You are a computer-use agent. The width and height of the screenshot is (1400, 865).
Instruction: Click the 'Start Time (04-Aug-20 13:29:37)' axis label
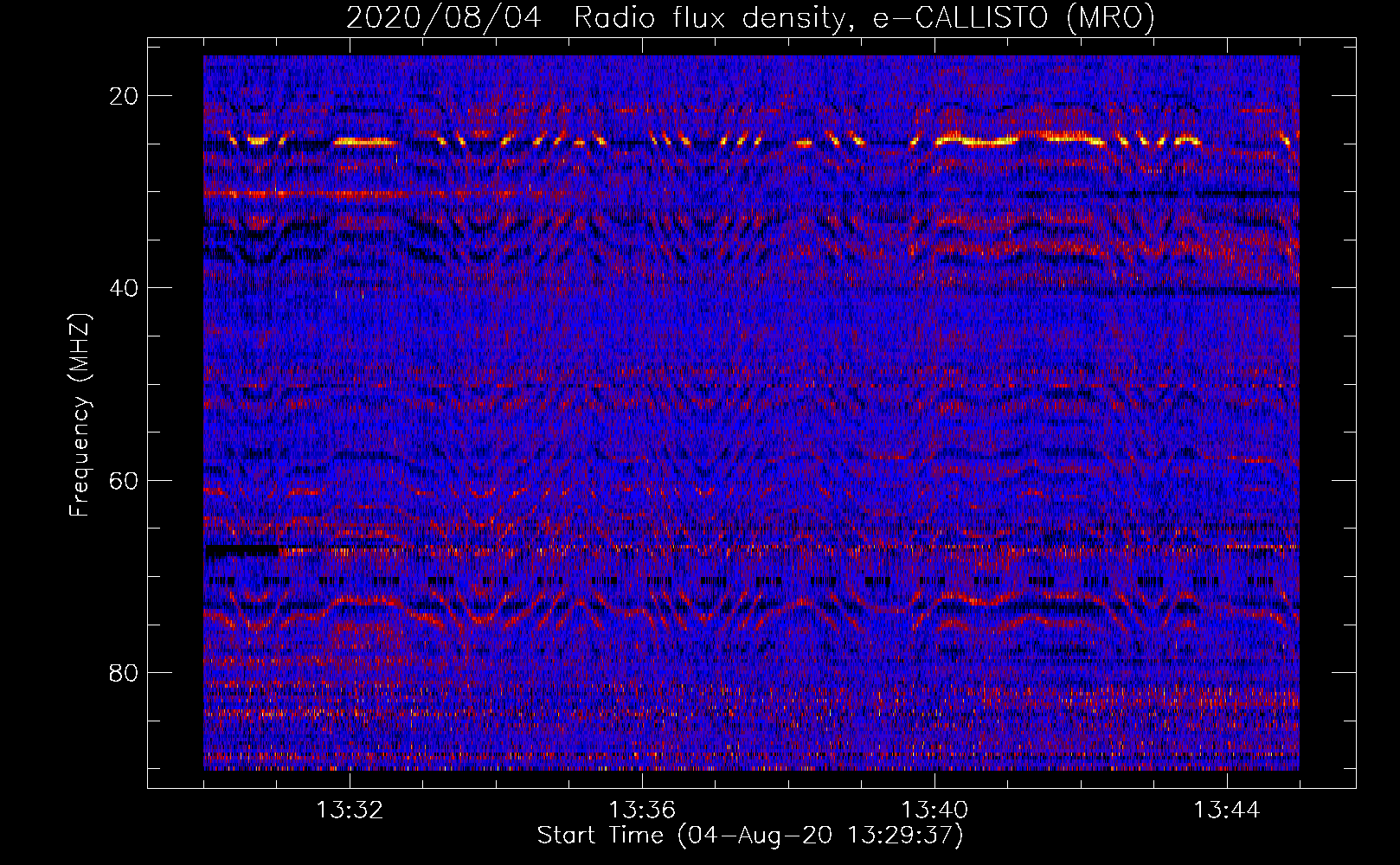(x=750, y=836)
